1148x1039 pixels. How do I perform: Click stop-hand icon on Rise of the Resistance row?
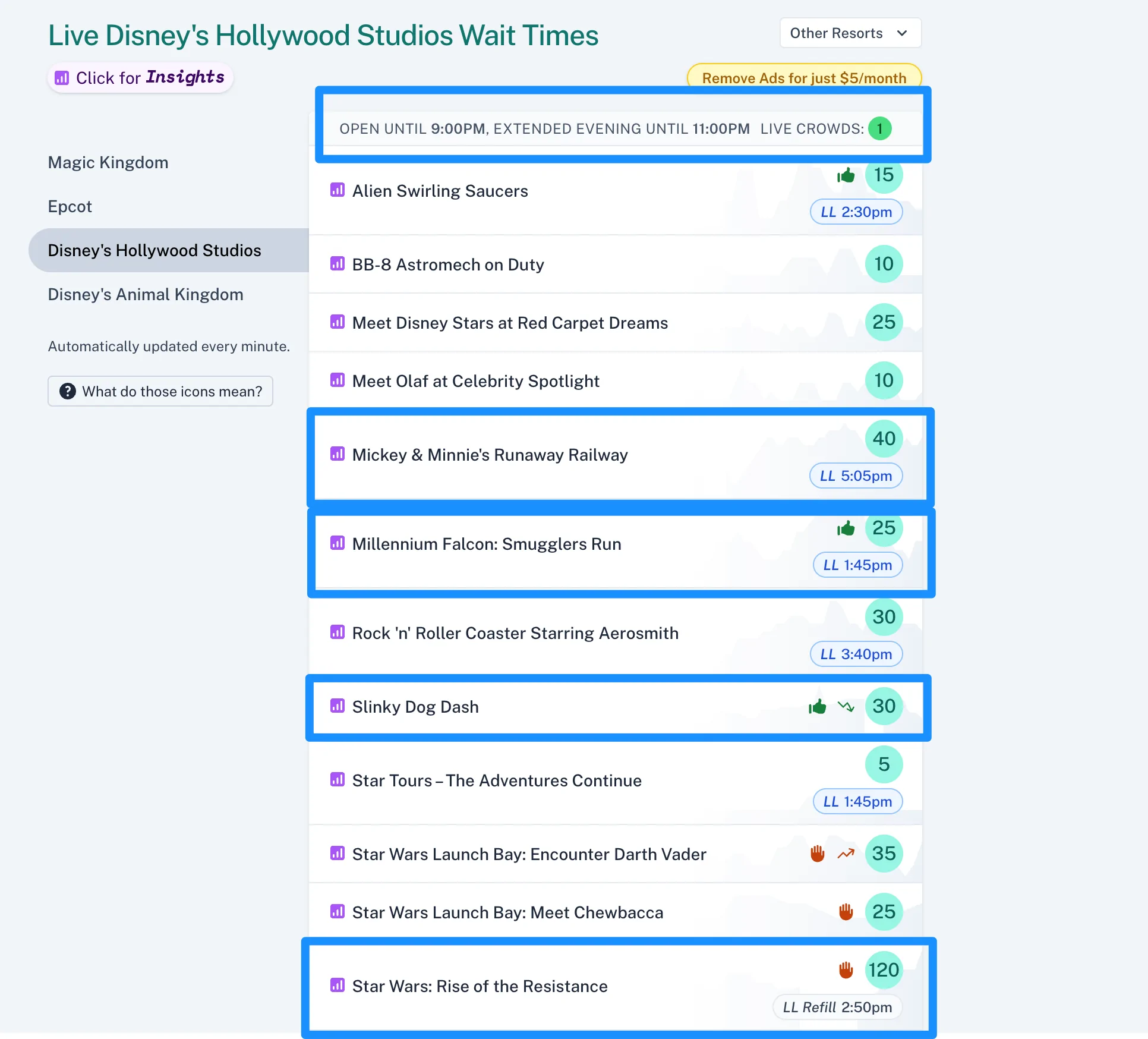click(846, 970)
